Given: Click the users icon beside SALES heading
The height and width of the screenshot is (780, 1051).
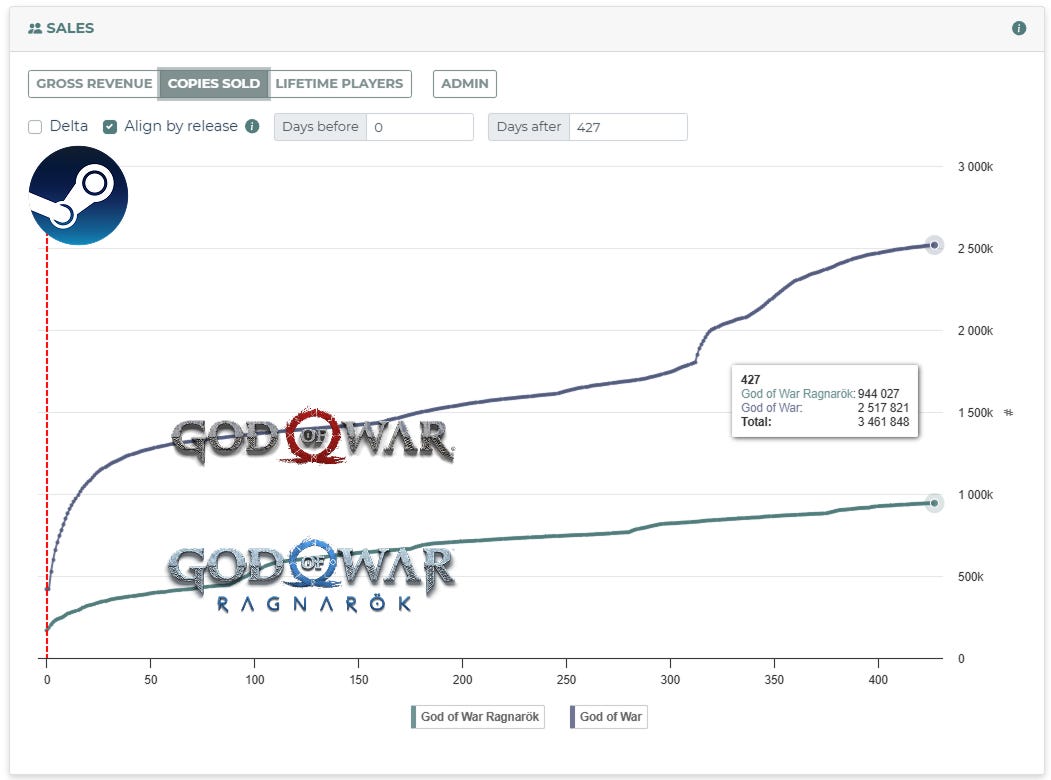Looking at the screenshot, I should [x=33, y=28].
